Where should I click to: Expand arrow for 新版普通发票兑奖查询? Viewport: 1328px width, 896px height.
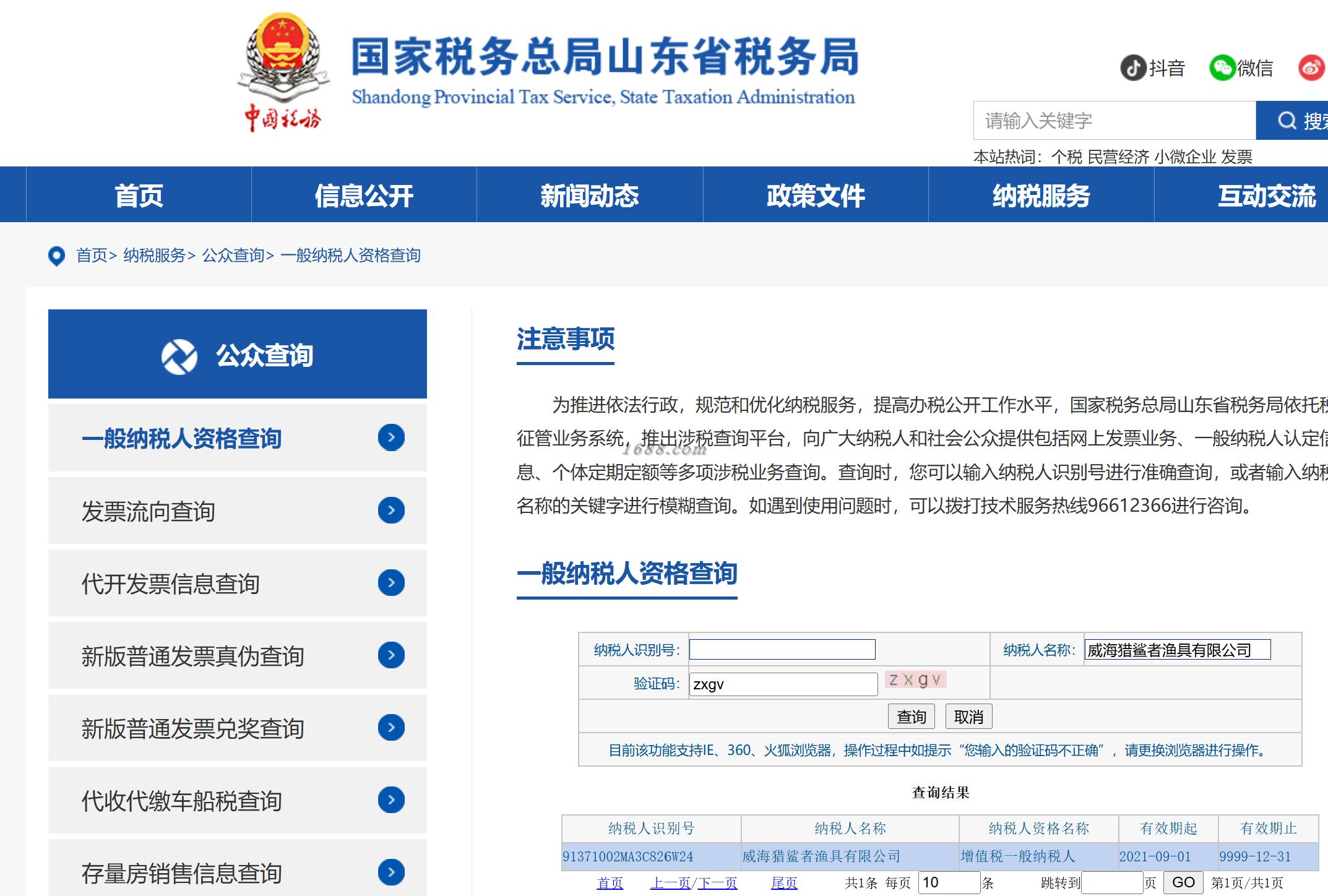tap(391, 728)
